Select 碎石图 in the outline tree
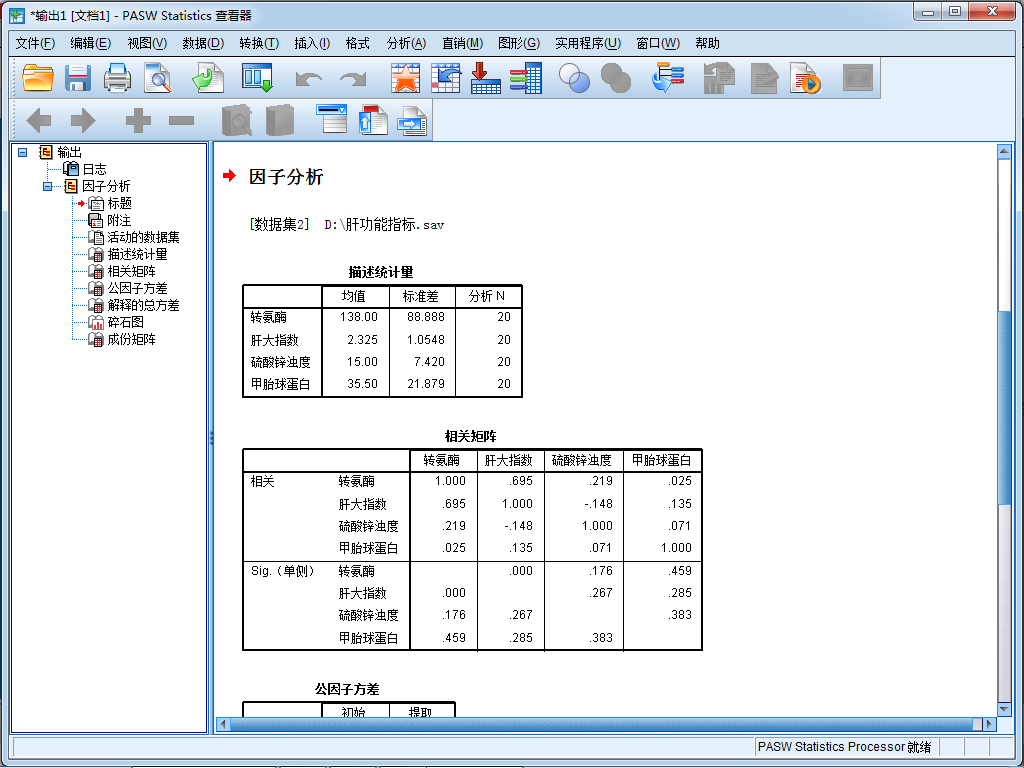 pos(125,322)
